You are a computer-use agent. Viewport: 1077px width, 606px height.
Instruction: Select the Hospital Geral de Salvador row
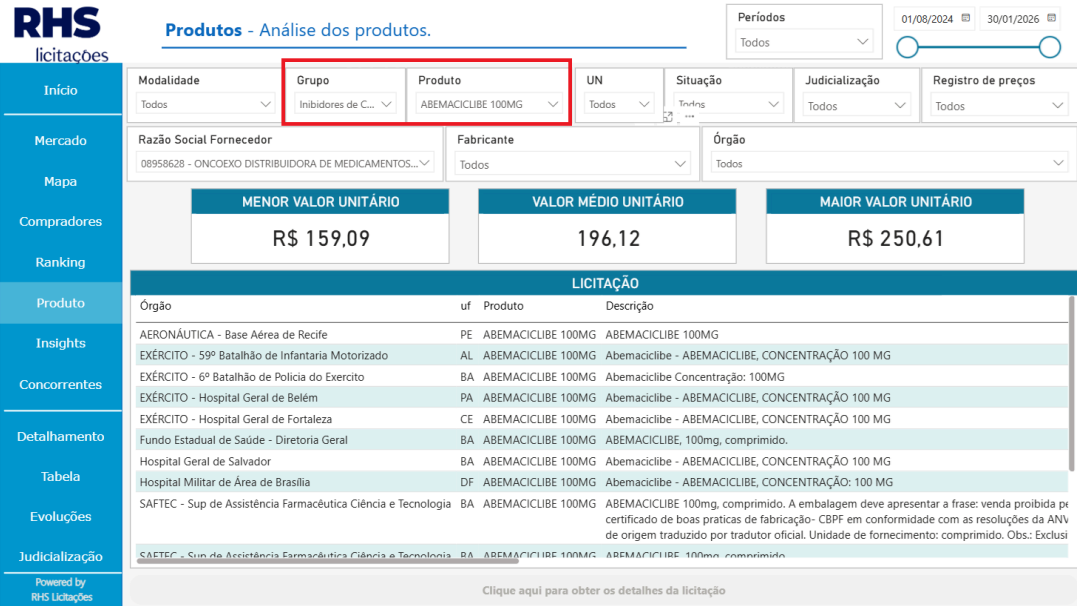point(602,461)
